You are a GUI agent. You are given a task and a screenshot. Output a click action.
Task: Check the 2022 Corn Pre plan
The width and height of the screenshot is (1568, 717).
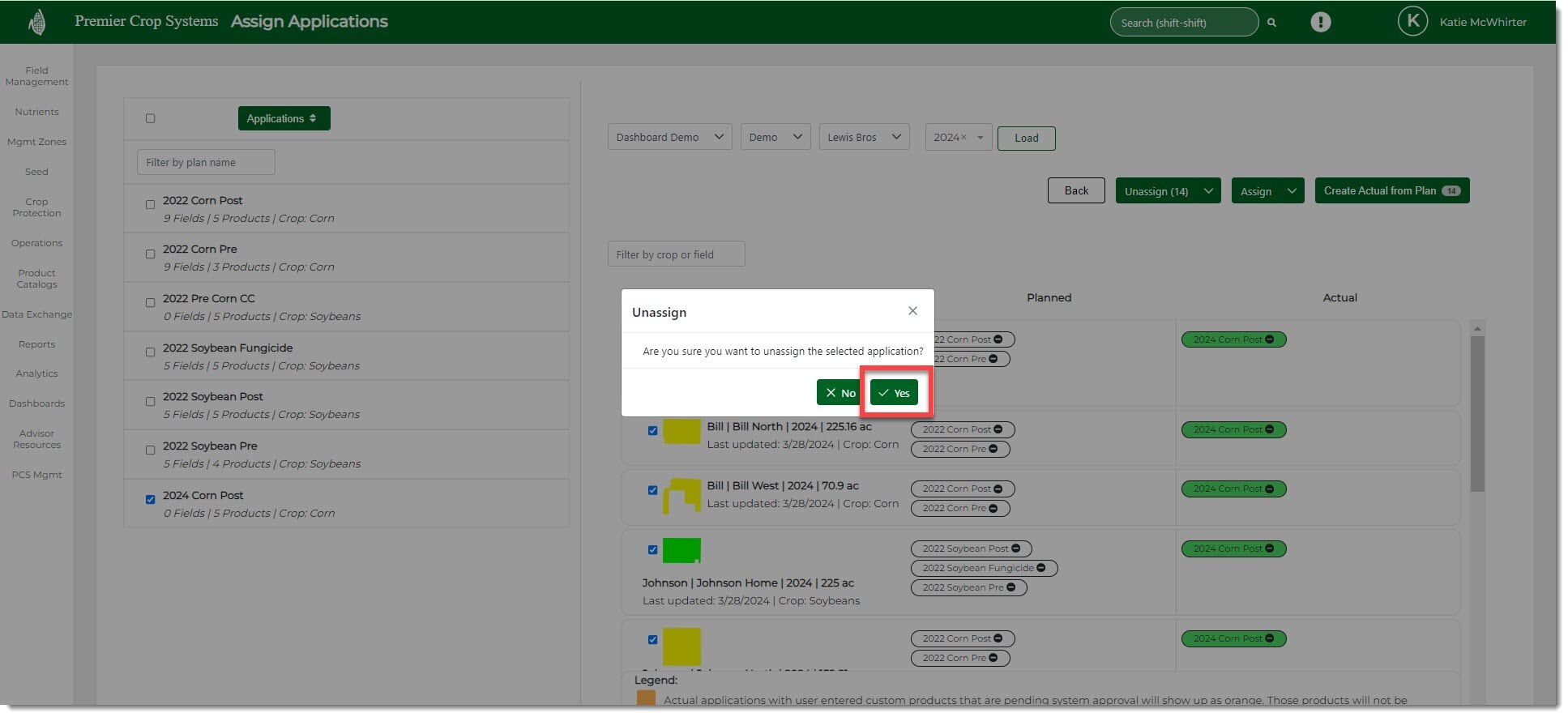pyautogui.click(x=150, y=254)
